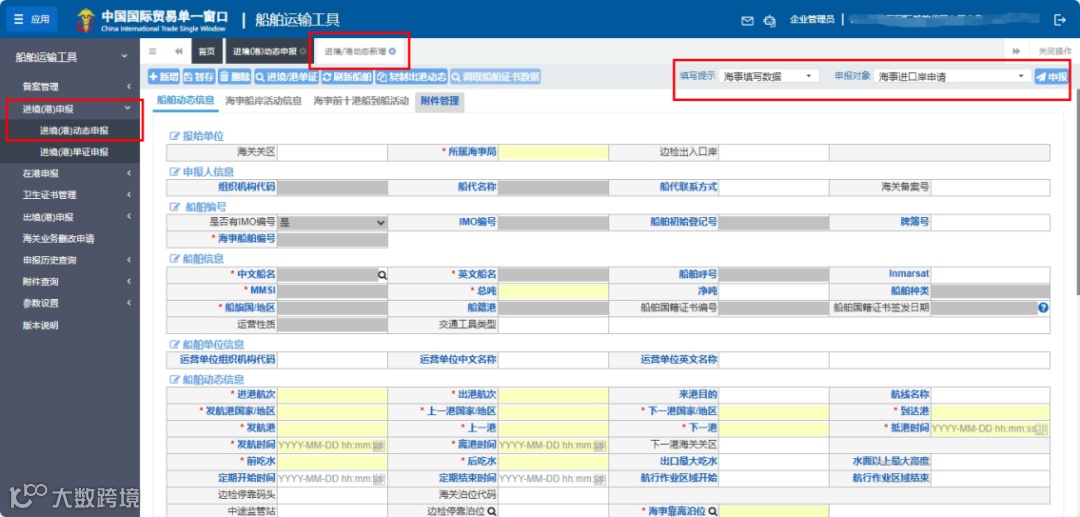Click the 前吃水 input field
The height and width of the screenshot is (517, 1080).
tap(333, 461)
